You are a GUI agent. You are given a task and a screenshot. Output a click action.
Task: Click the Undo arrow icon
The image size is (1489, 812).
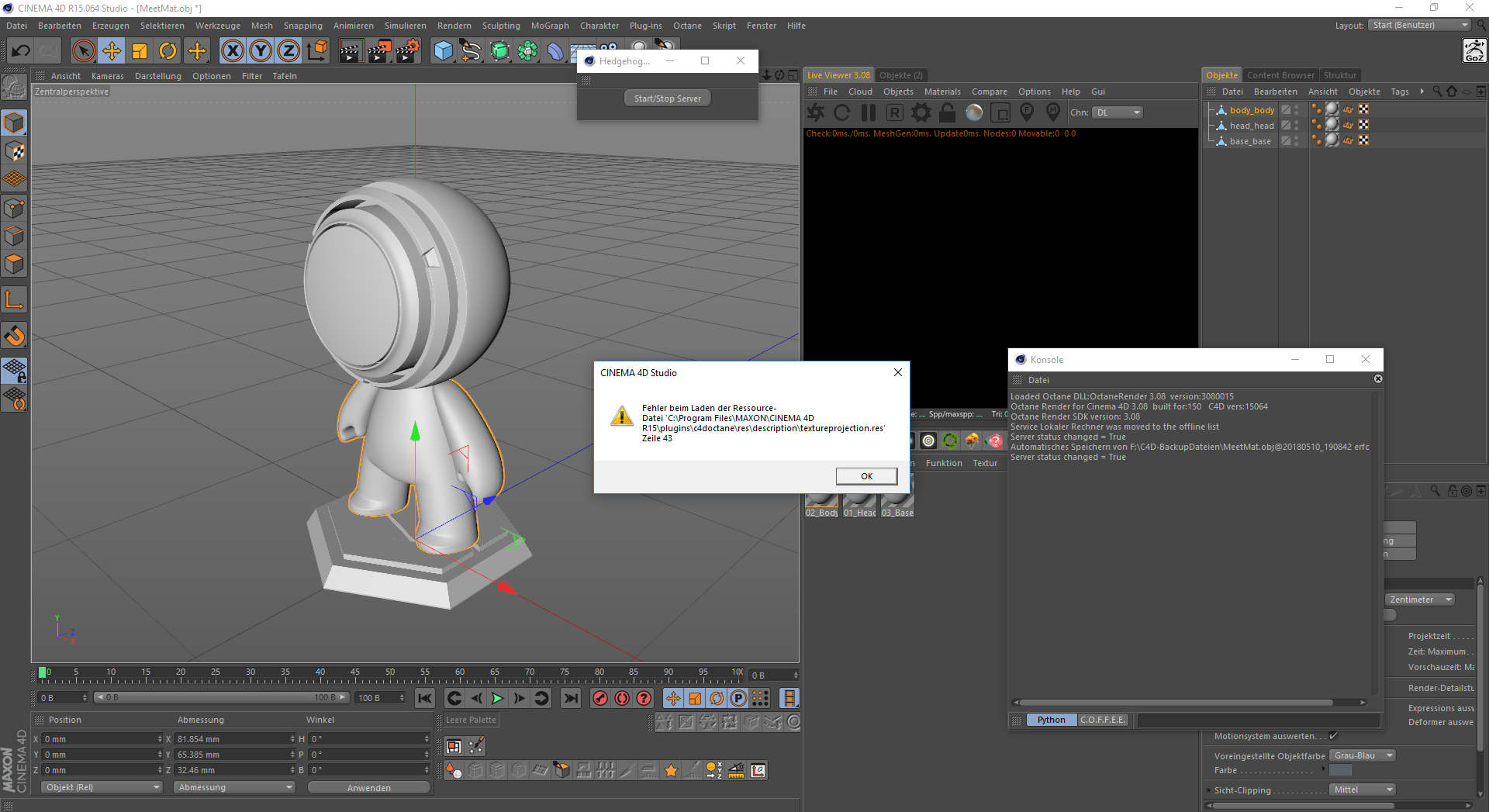point(21,51)
